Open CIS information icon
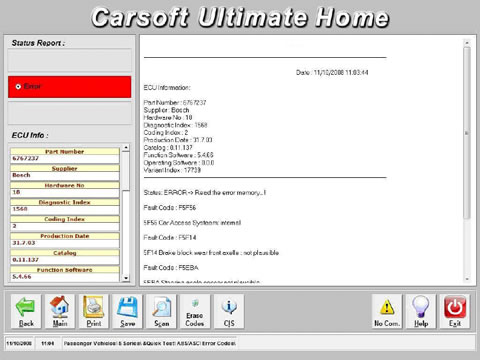The image size is (480, 360). 229,311
